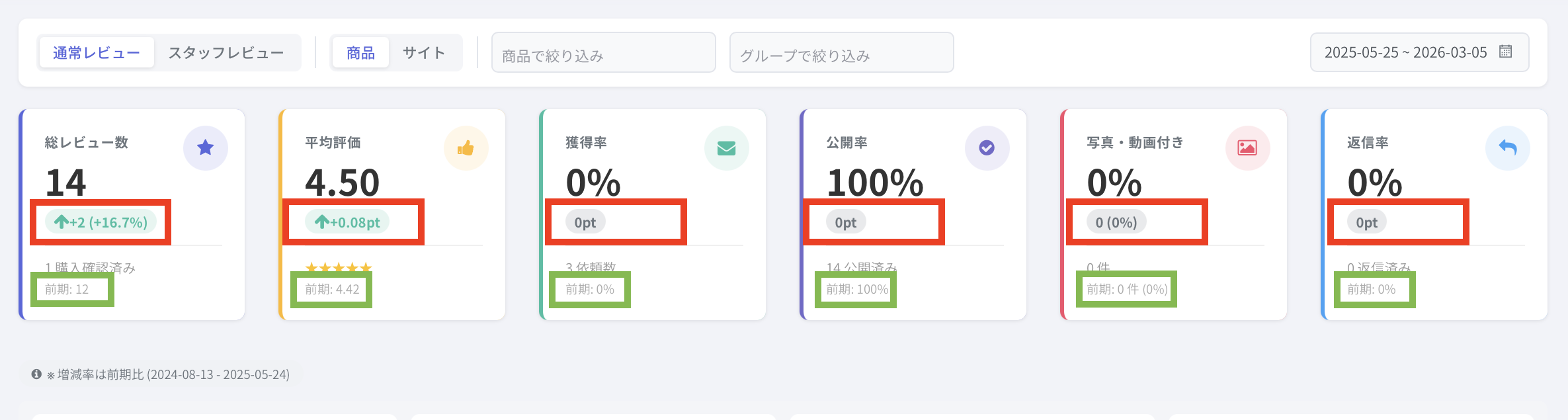1568x420 pixels.
Task: Open the 2025-05-25 ~ 2026-03-05 date range picker
Action: pos(1405,52)
